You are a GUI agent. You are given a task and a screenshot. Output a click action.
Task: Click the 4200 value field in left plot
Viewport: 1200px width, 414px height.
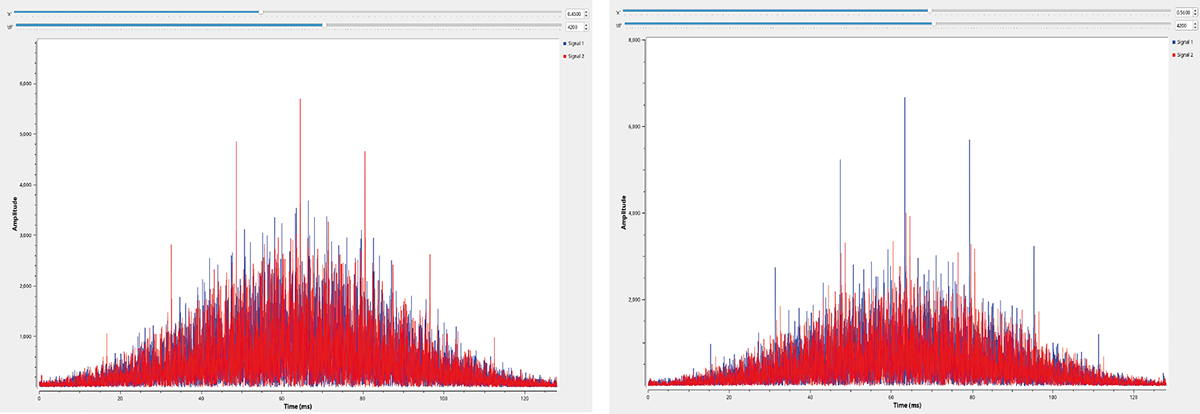point(574,26)
